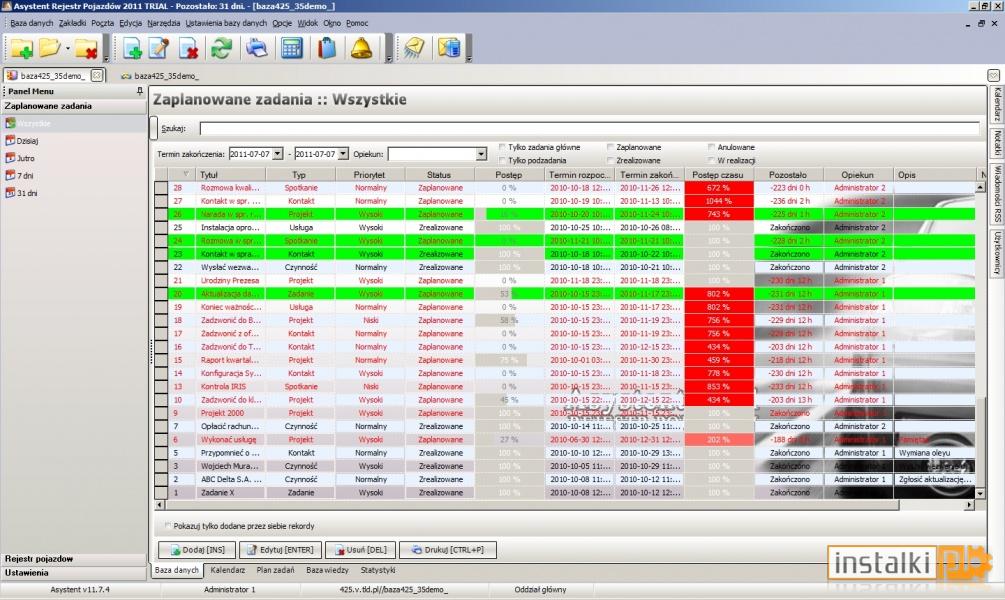Select Wszystkie in planned tasks list
Image resolution: width=1005 pixels, height=600 pixels.
pyautogui.click(x=74, y=123)
